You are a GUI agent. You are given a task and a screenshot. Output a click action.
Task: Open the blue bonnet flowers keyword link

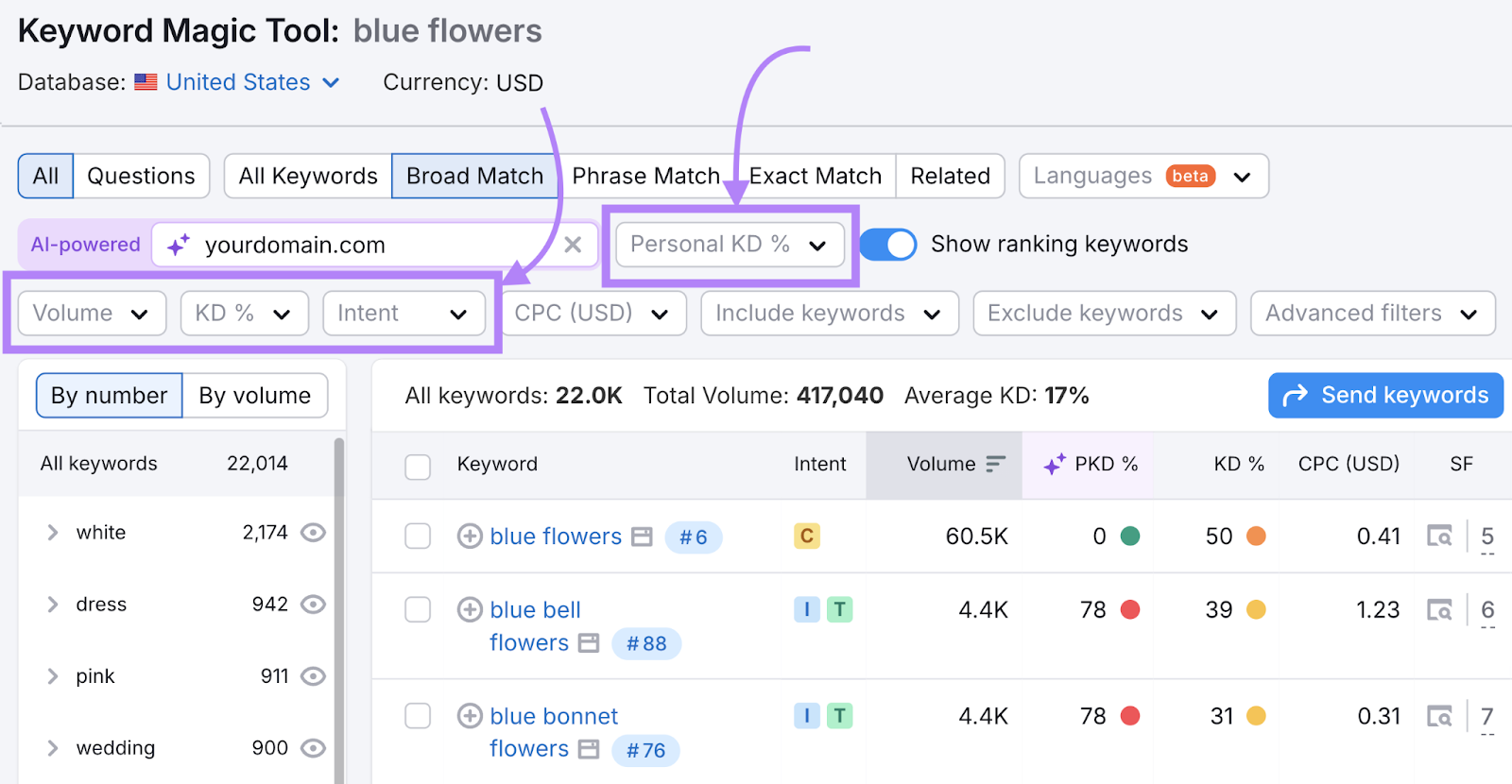click(x=553, y=715)
